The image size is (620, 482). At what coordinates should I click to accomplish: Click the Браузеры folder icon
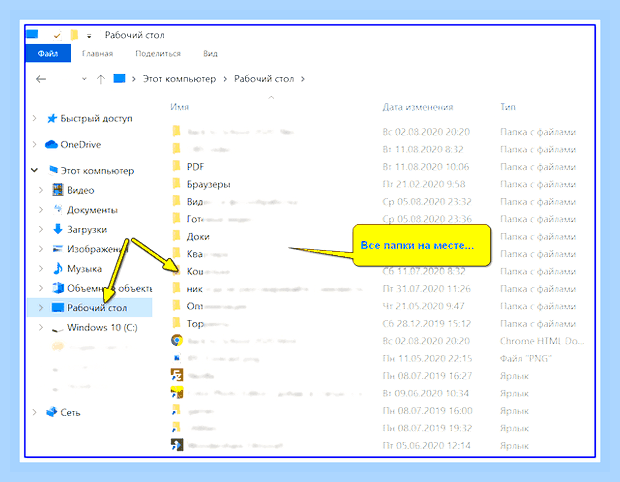tap(177, 183)
